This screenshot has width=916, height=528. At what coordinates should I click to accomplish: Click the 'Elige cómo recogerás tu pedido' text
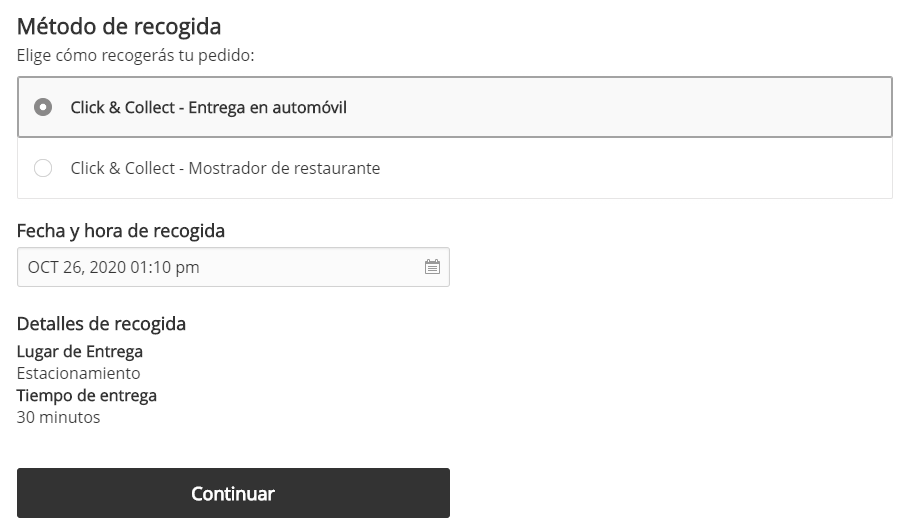136,54
